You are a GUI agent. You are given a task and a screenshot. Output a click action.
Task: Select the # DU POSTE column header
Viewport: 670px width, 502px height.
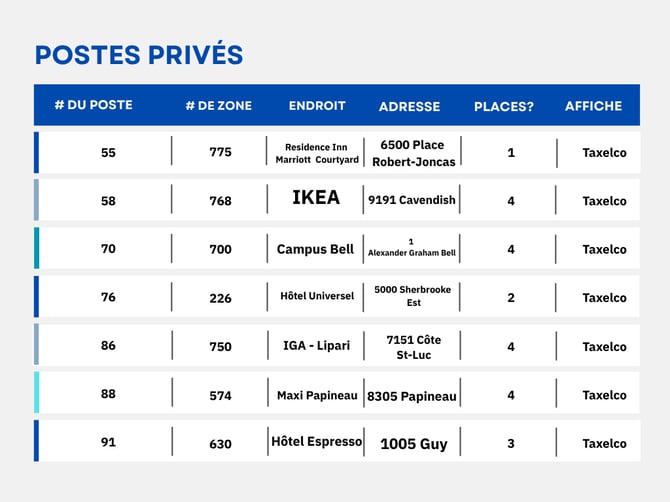coord(94,105)
